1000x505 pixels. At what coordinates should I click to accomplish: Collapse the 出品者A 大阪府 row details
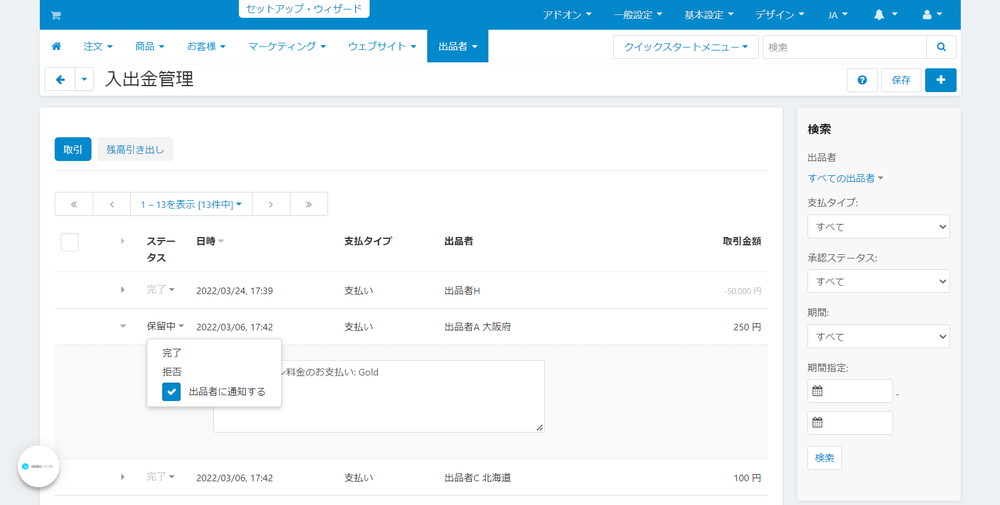(x=122, y=326)
